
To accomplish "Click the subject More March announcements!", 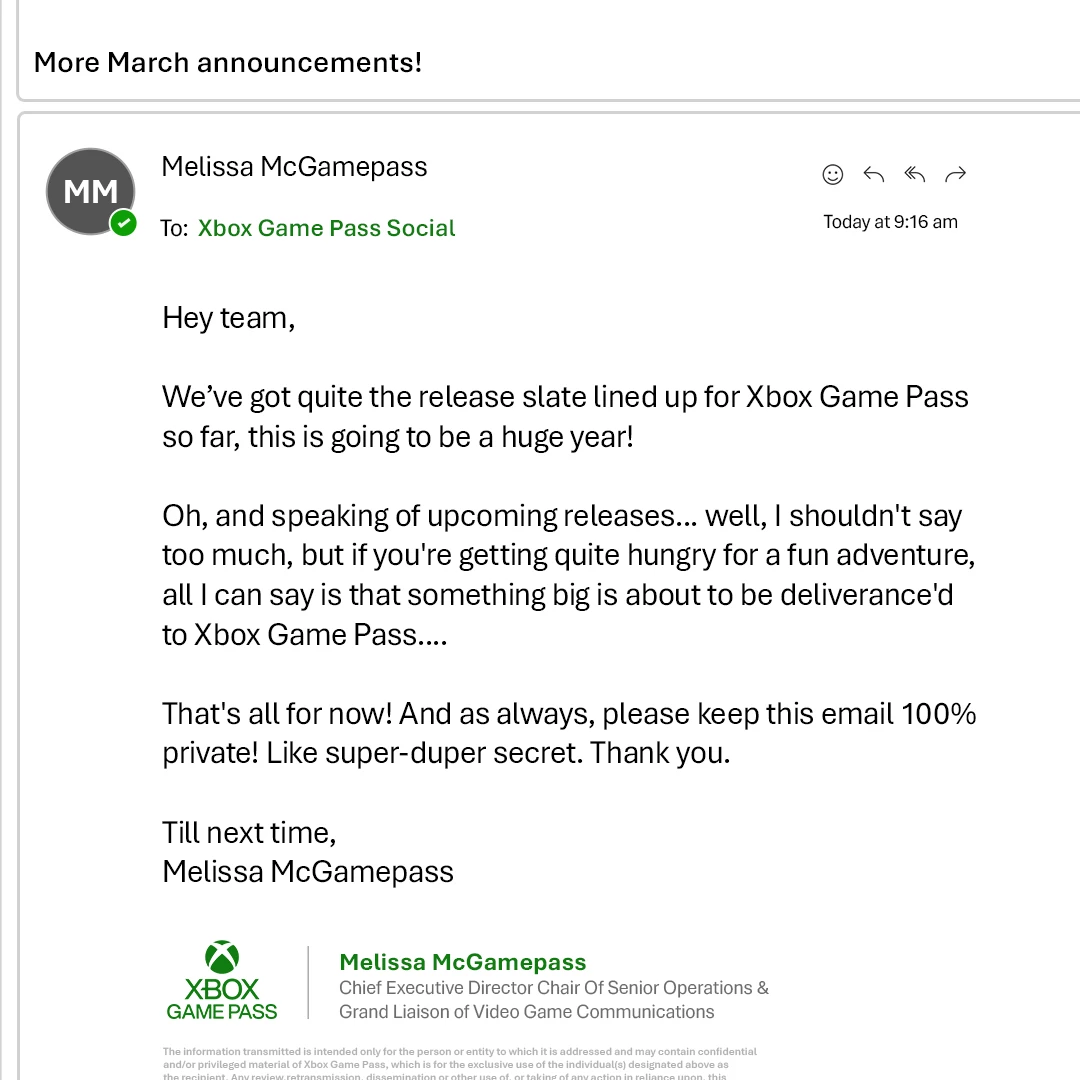I will [228, 62].
